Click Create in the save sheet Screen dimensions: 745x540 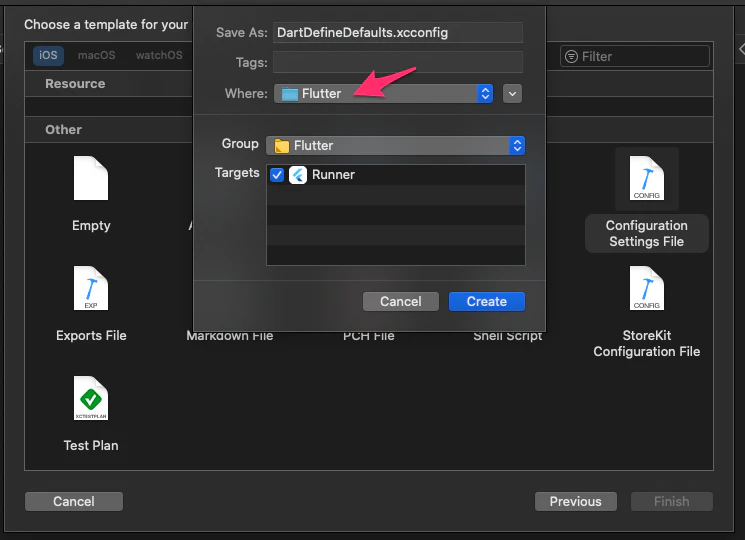pos(487,302)
